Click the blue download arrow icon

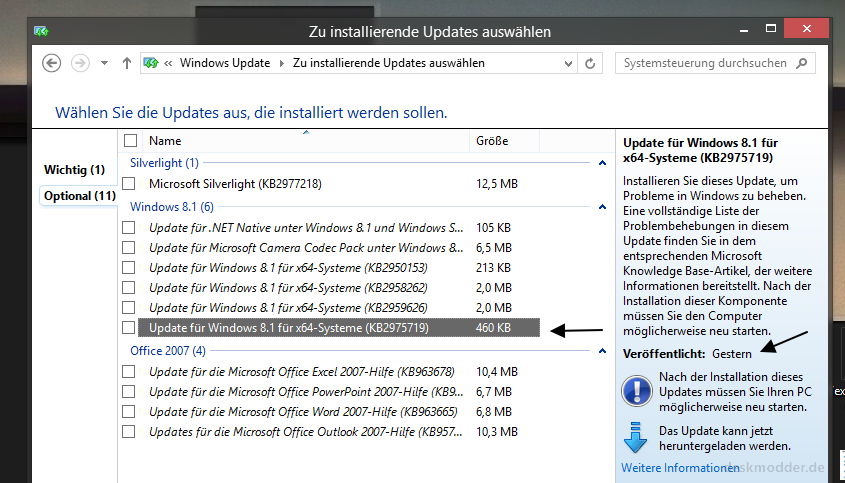pyautogui.click(x=635, y=438)
